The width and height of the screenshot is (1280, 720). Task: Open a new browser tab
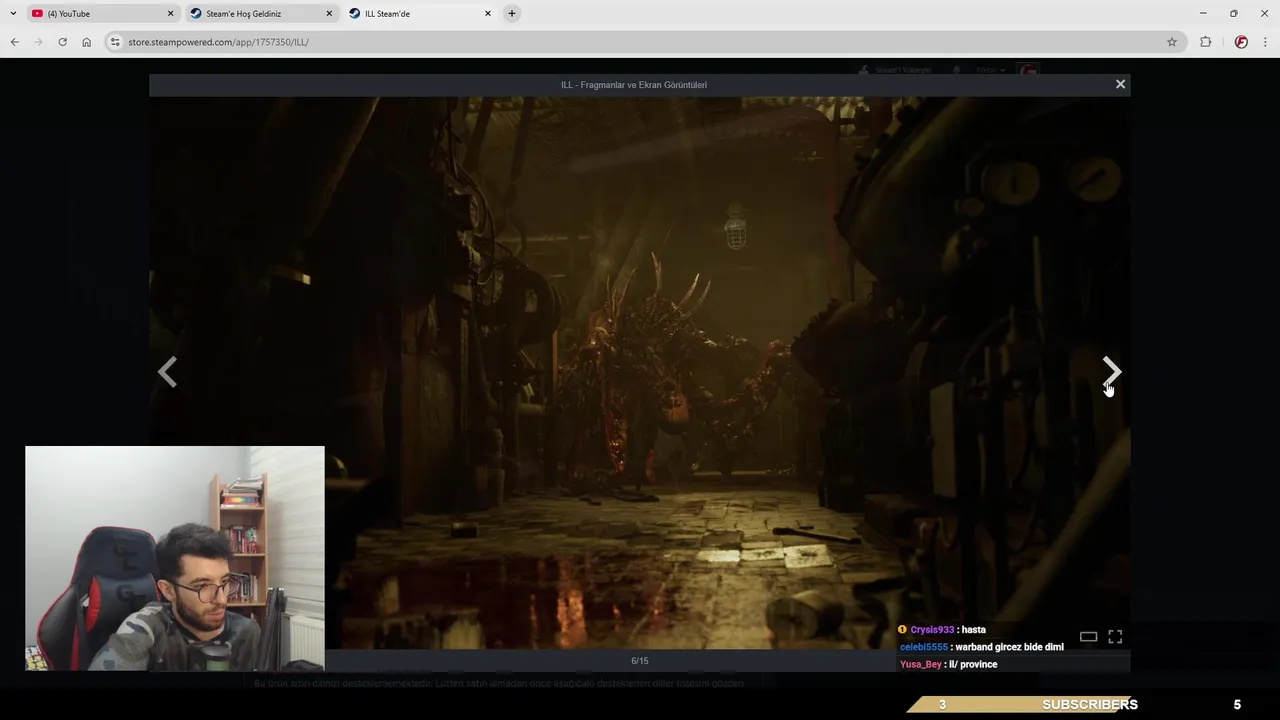(x=512, y=14)
